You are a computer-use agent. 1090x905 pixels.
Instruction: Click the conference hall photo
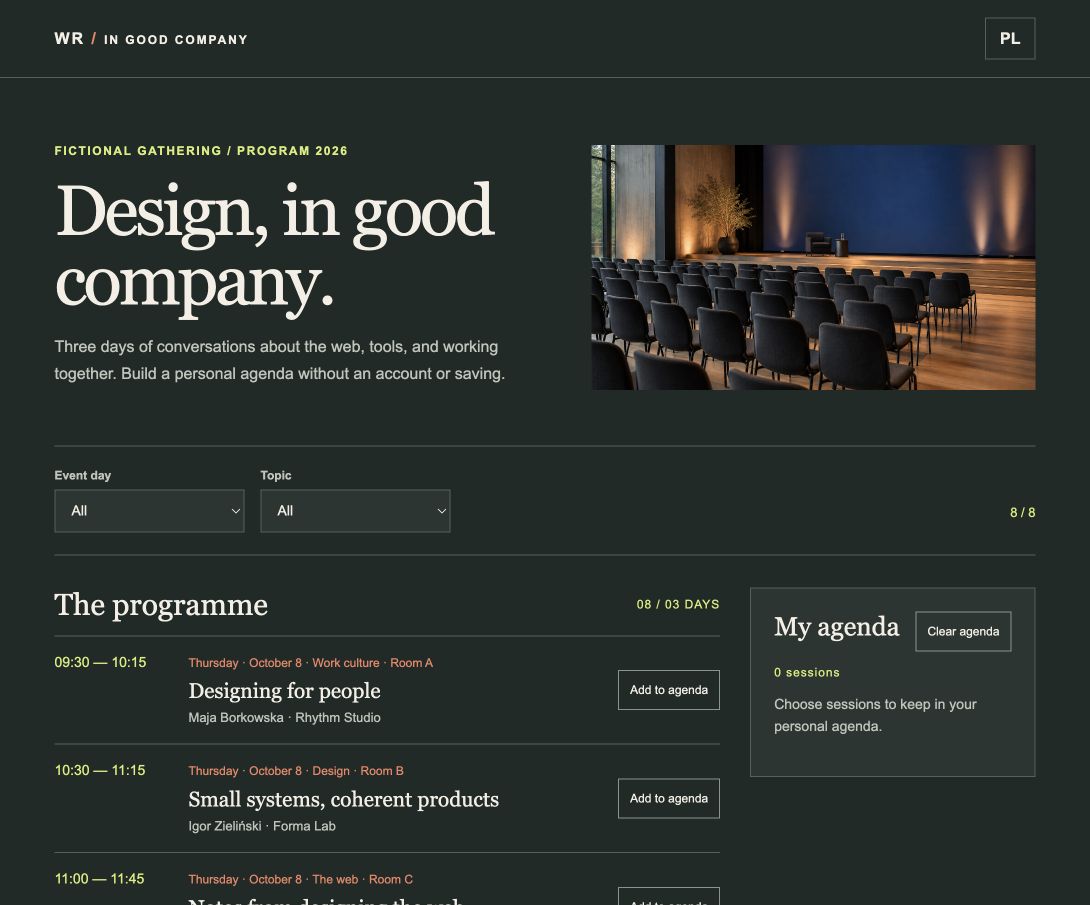[x=813, y=267]
